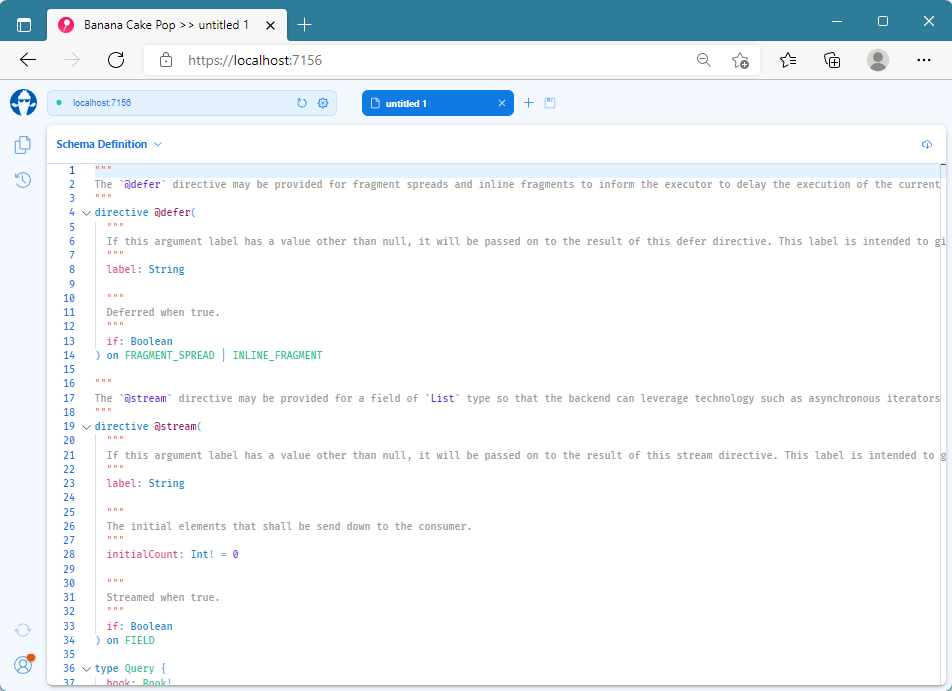952x691 pixels.
Task: Refresh the localhost:7156 schema connection
Action: pyautogui.click(x=301, y=102)
